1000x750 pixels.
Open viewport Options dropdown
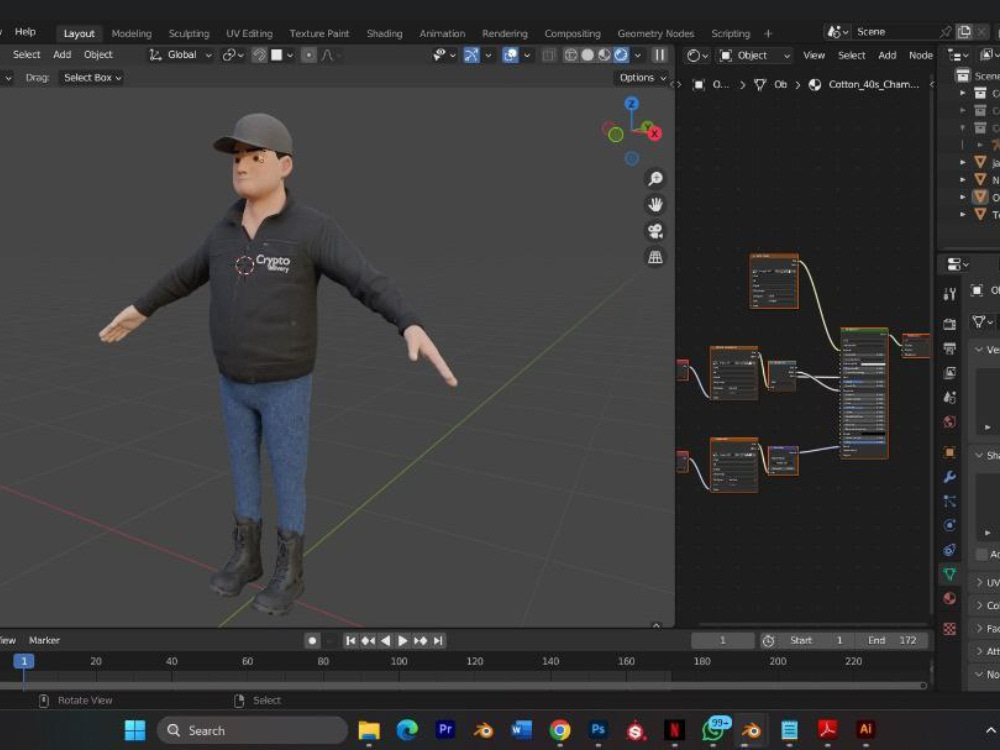click(x=642, y=78)
